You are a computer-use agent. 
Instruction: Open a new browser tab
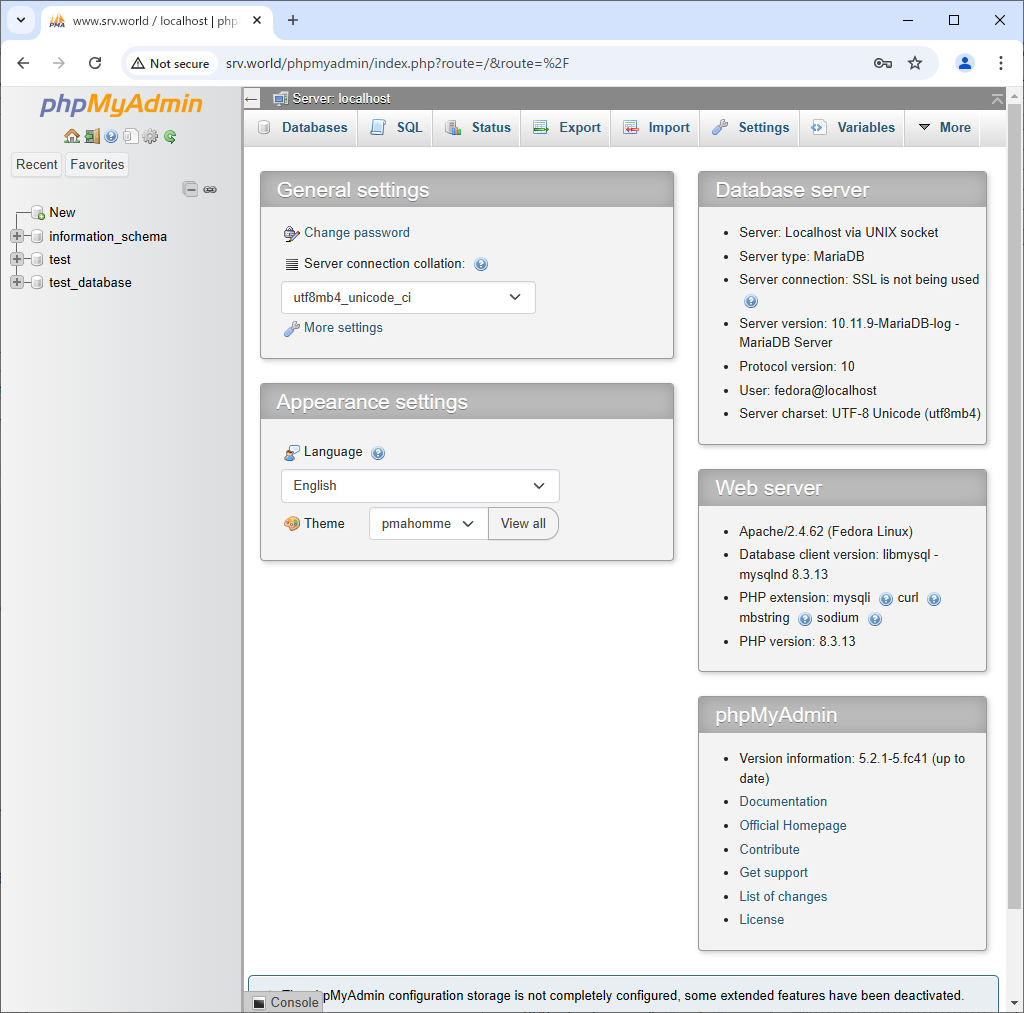293,20
